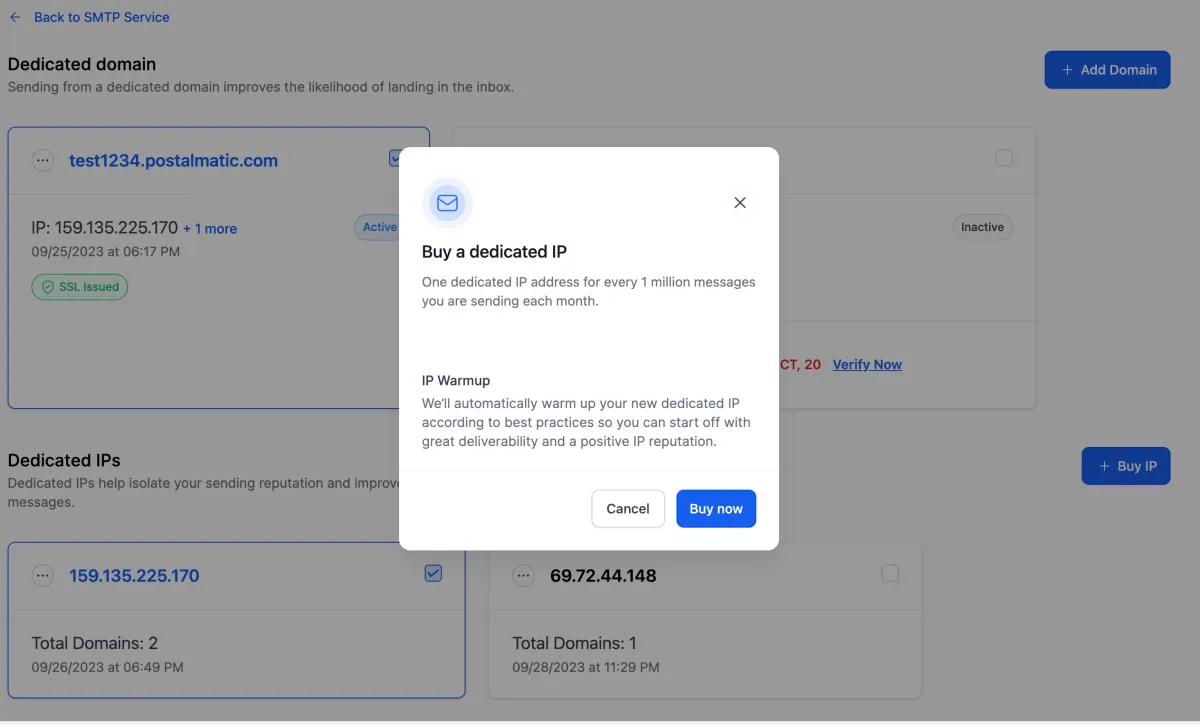
Task: Click the back arrow to SMTP Service
Action: click(15, 17)
